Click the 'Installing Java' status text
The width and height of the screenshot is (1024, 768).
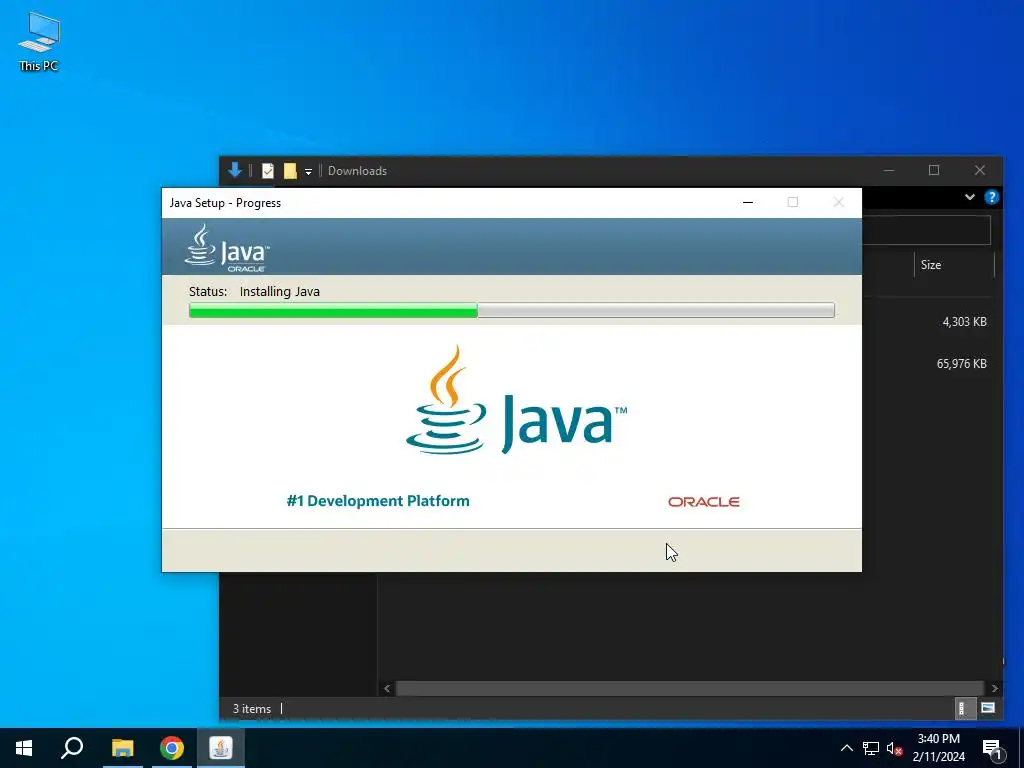coord(280,291)
